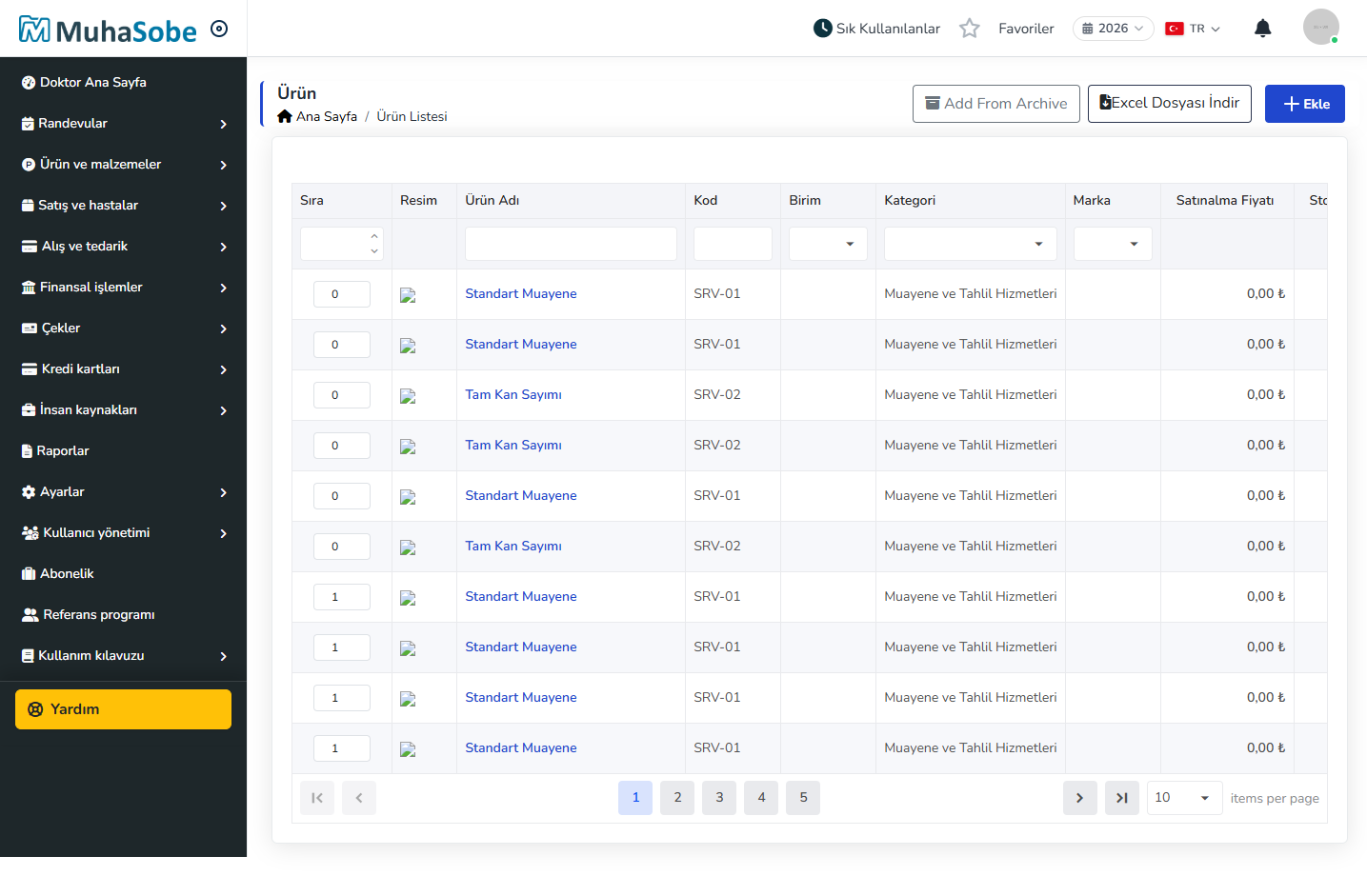The image size is (1367, 896).
Task: Open the notifications bell
Action: click(x=1262, y=29)
